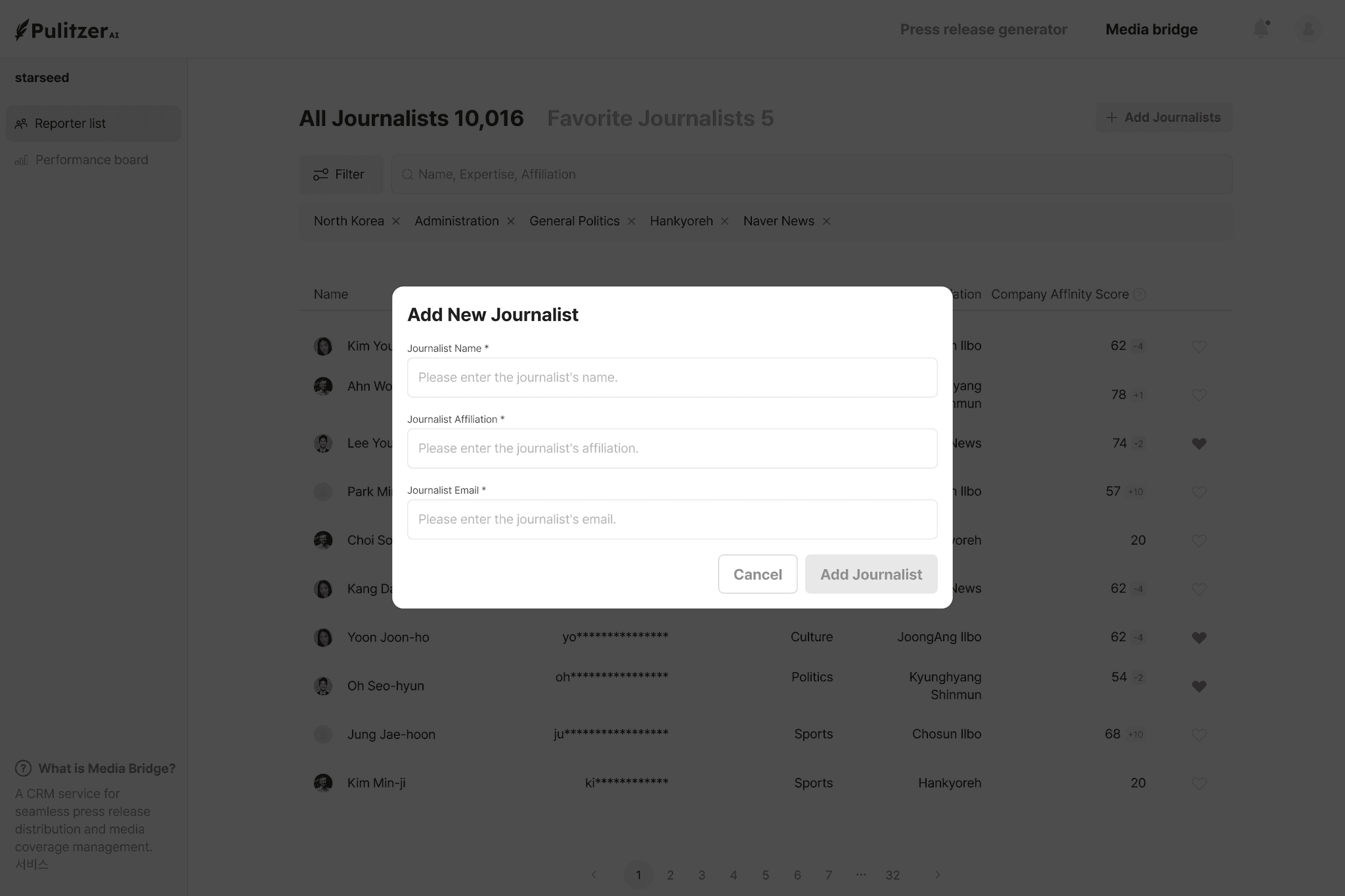Remove the Hankyoreh filter tag
Image resolution: width=1345 pixels, height=896 pixels.
725,221
